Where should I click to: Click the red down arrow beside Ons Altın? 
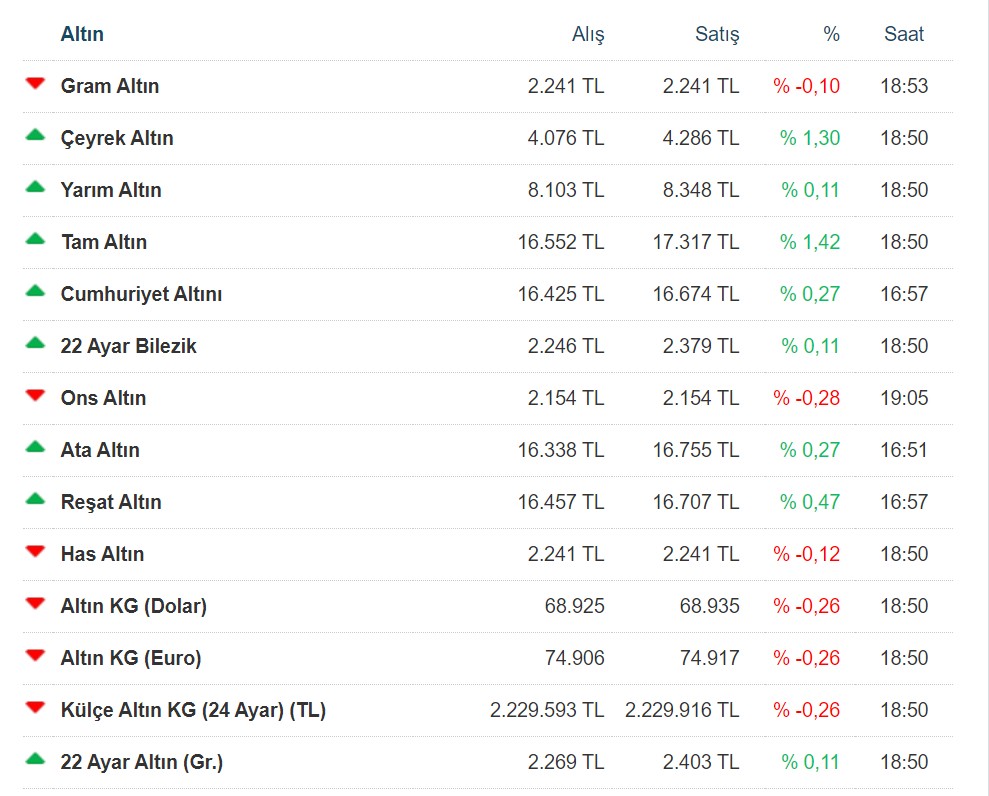pos(36,396)
